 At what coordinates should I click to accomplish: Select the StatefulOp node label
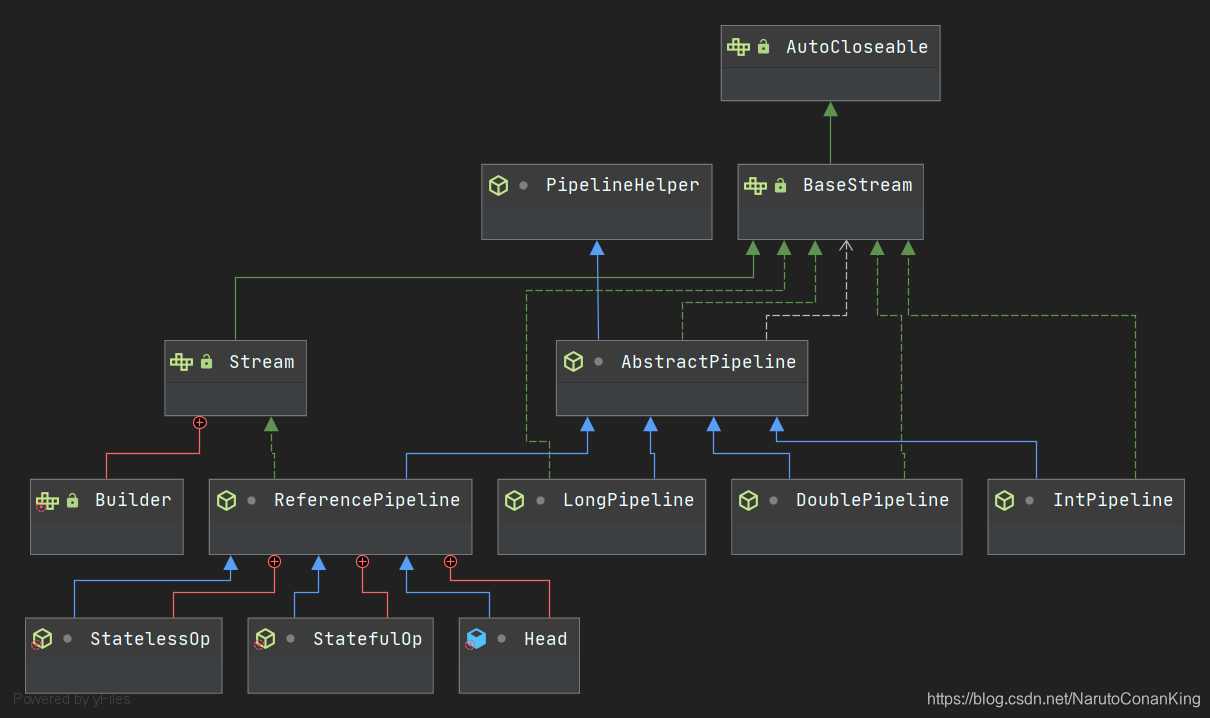pos(368,639)
